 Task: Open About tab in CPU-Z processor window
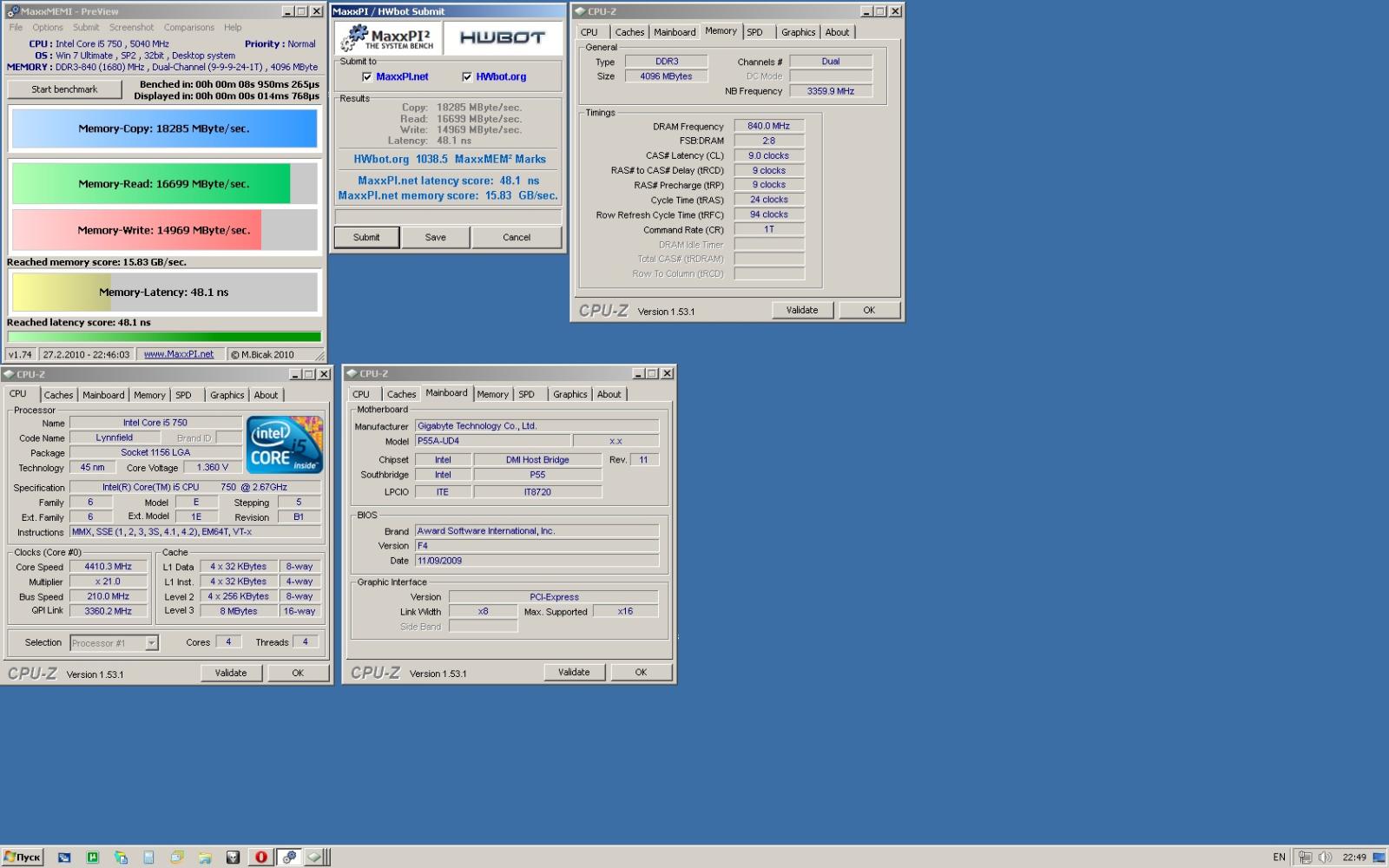point(266,395)
